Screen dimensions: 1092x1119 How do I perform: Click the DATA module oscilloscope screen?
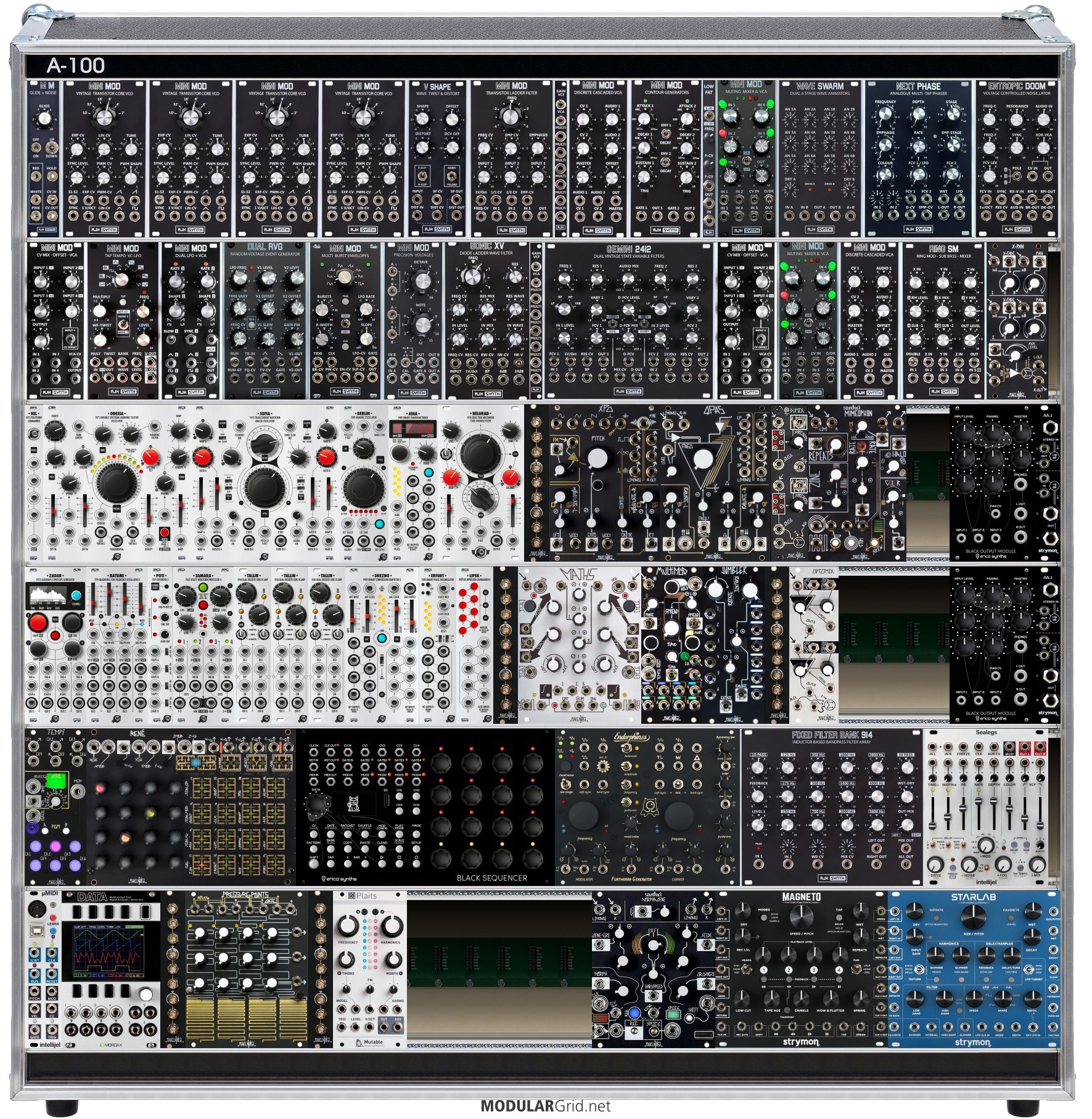pos(111,951)
